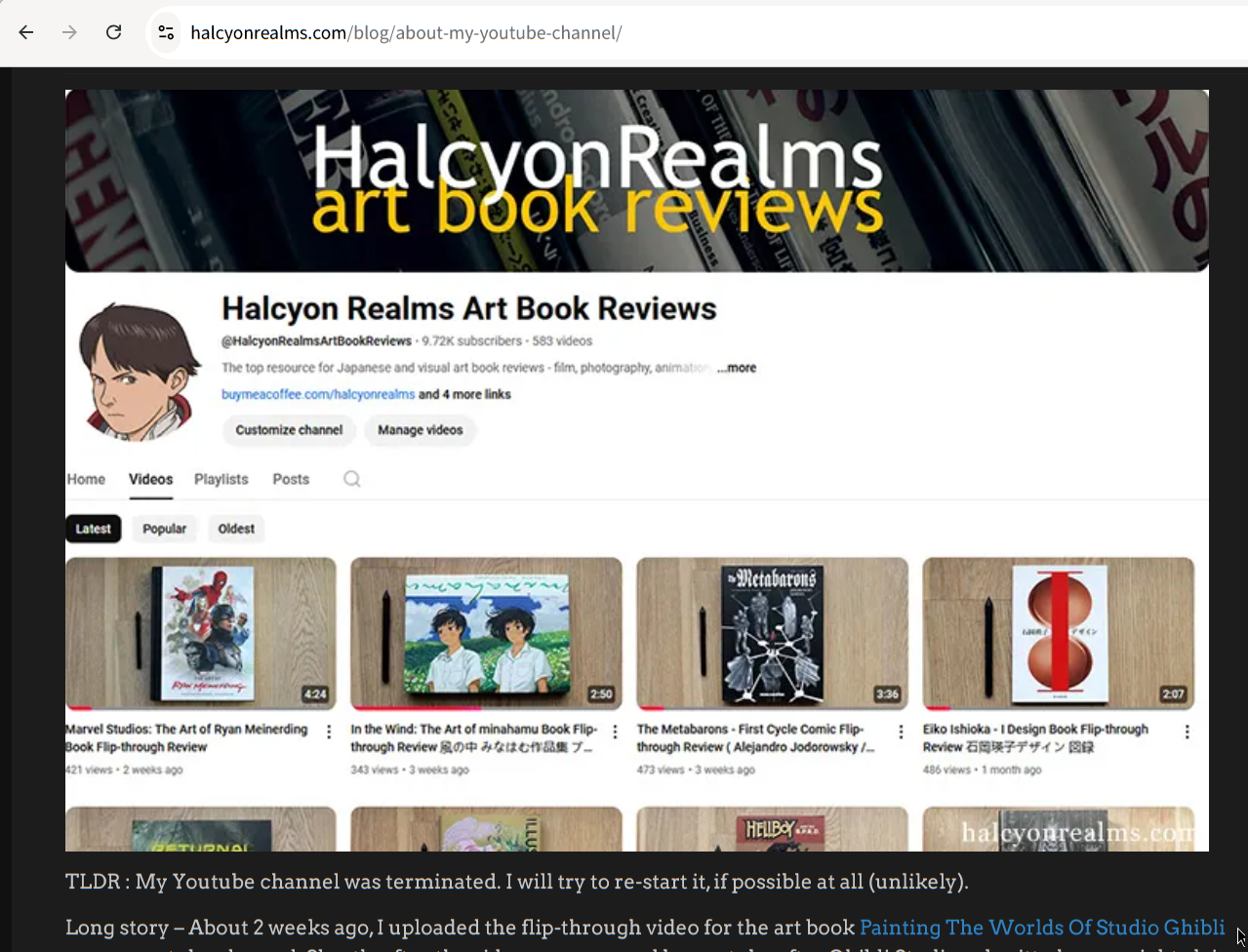This screenshot has height=952, width=1248.
Task: Go back to the previous page
Action: point(26,32)
